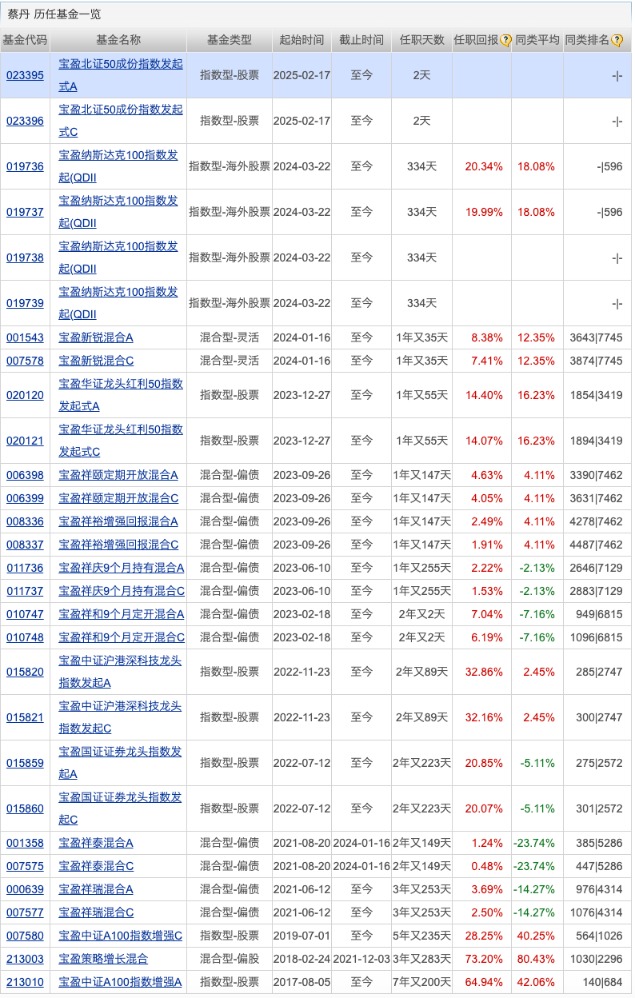Screen dimensions: 635x998
Task: Open fund code link 019736
Action: click(25, 167)
